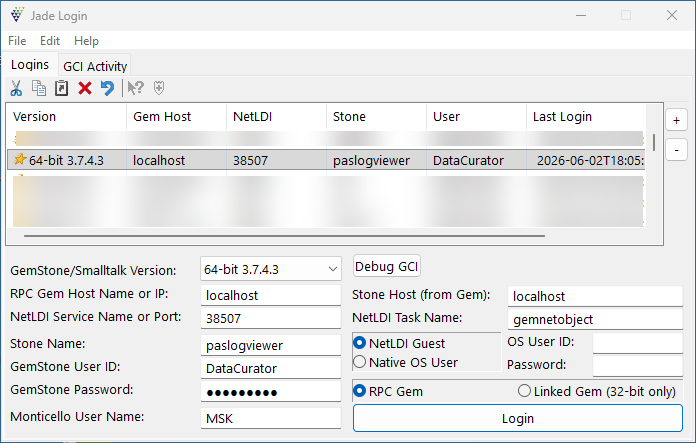This screenshot has width=696, height=443.
Task: Select the Native OS User radio button
Action: click(360, 362)
